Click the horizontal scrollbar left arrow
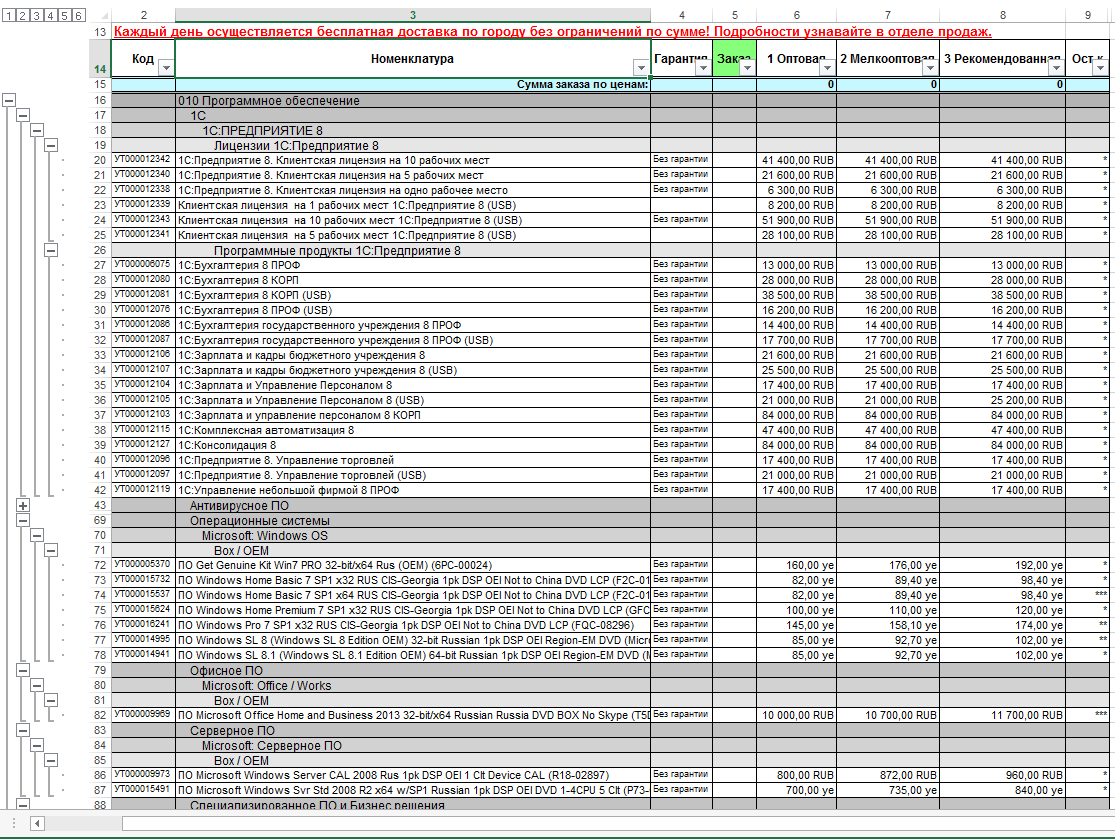This screenshot has width=1115, height=839. (x=37, y=823)
